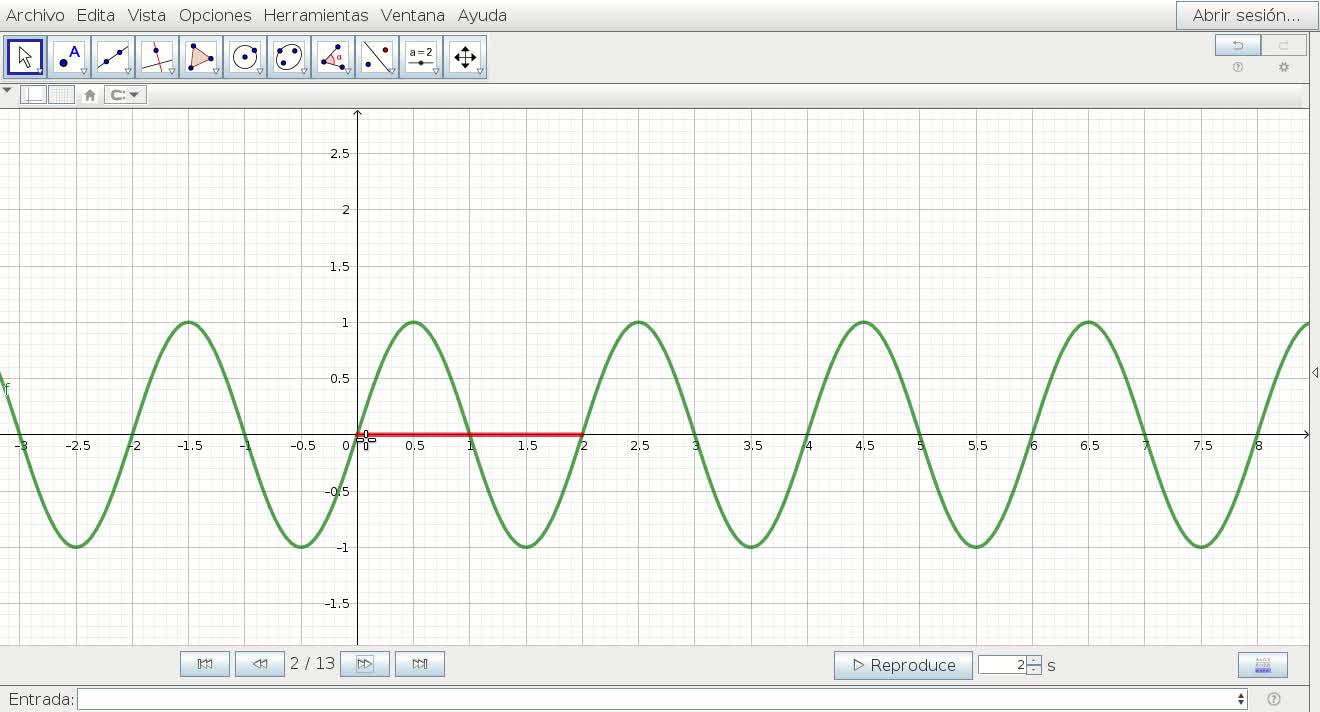This screenshot has height=712, width=1320.
Task: Collapse the style bar triangle
Action: click(7, 91)
